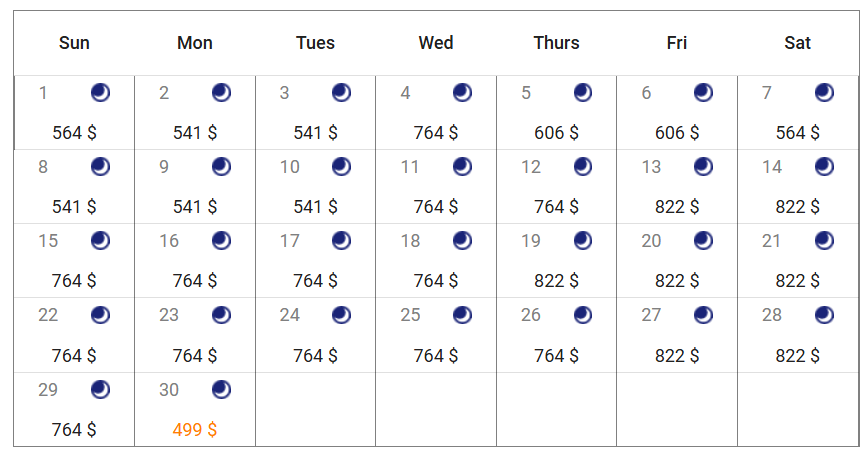
Task: Choose the 764 $ price on day 25
Action: pyautogui.click(x=436, y=356)
